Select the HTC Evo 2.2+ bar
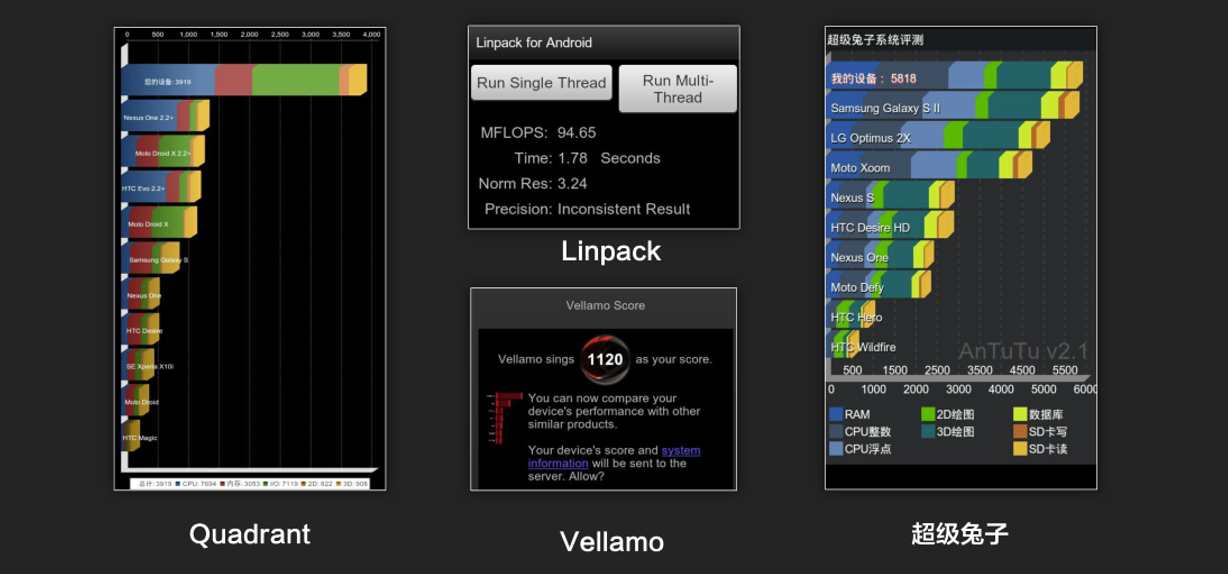Viewport: 1228px width, 574px height. [x=161, y=188]
